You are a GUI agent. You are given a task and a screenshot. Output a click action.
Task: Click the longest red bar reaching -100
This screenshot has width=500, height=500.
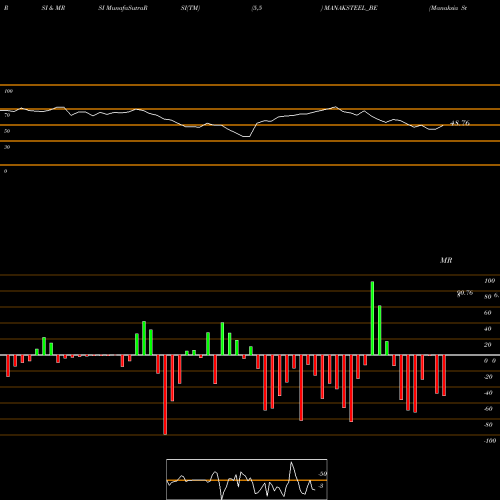point(165,395)
